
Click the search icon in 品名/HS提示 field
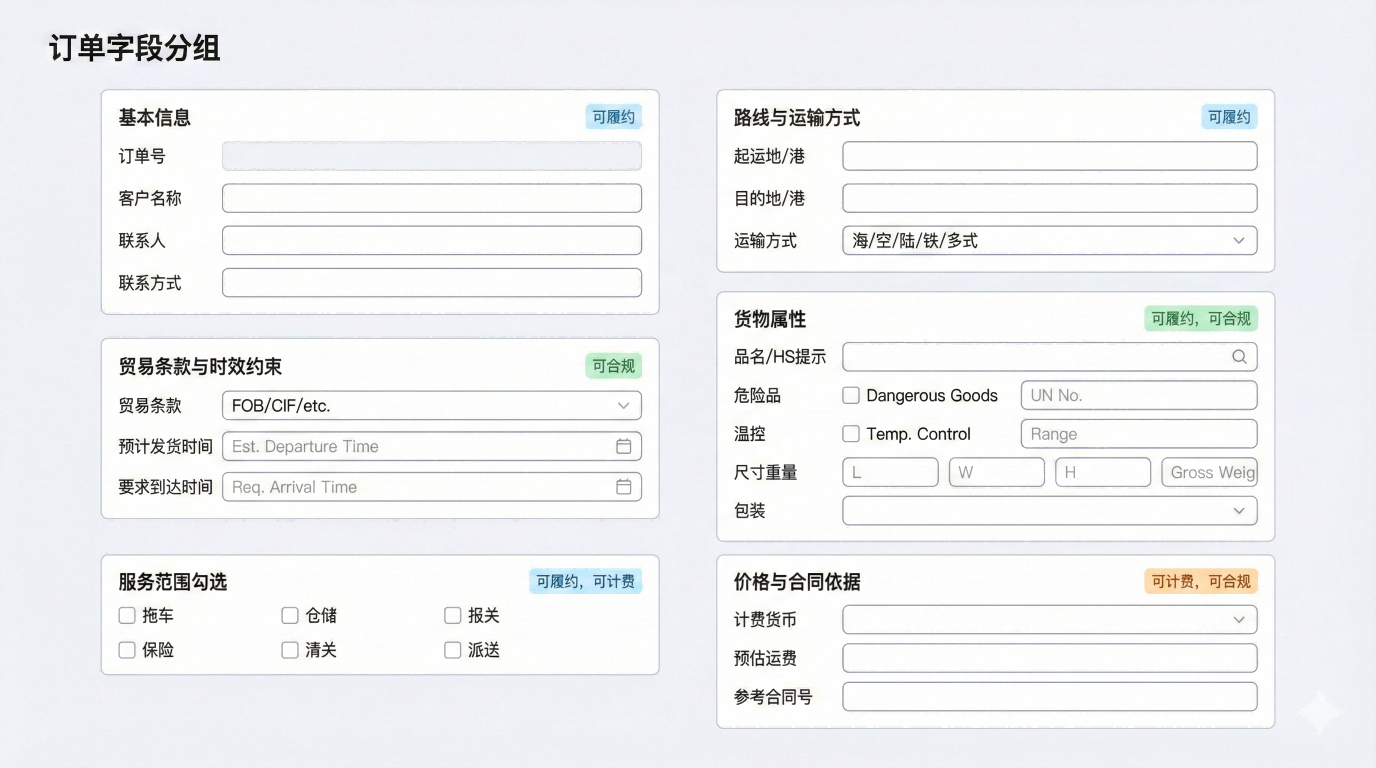tap(1239, 357)
